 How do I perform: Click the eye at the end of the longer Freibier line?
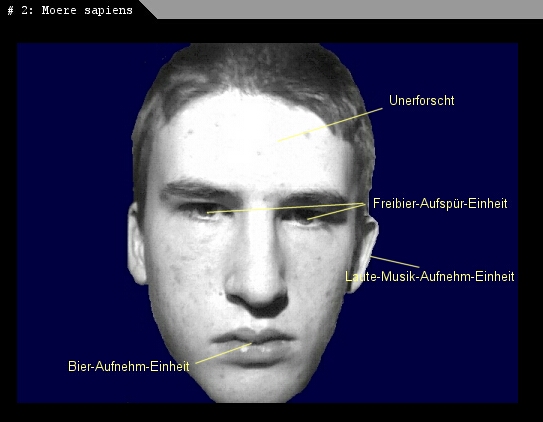point(204,212)
